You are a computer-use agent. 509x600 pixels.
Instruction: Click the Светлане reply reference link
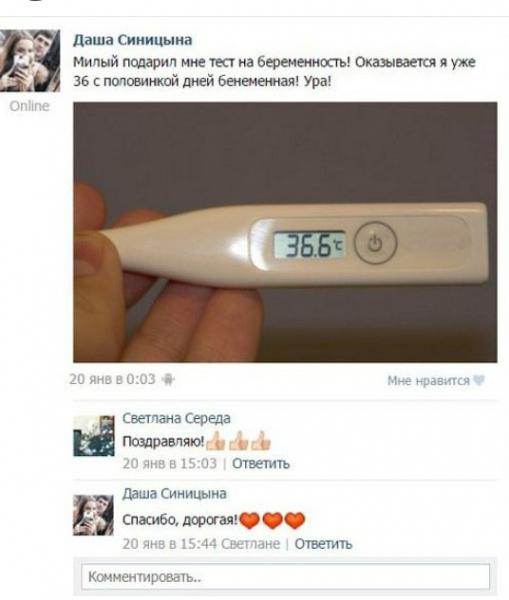(251, 544)
